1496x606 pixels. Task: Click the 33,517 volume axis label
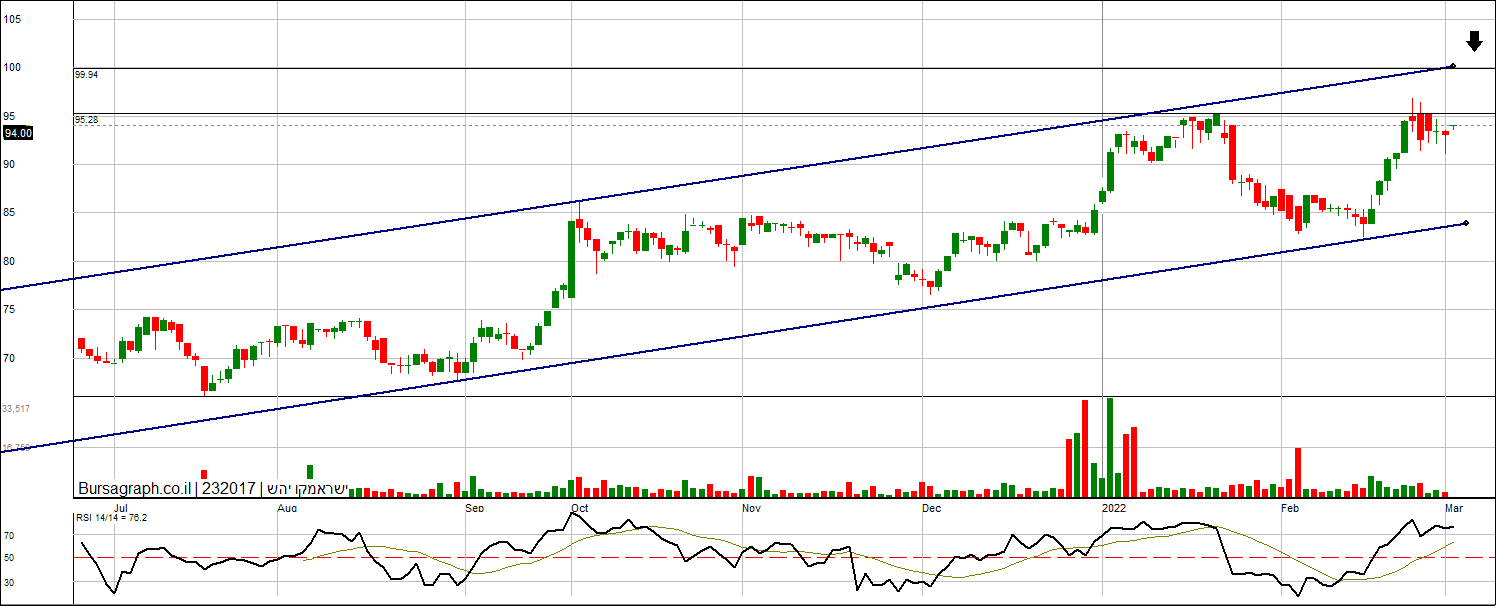pos(17,409)
